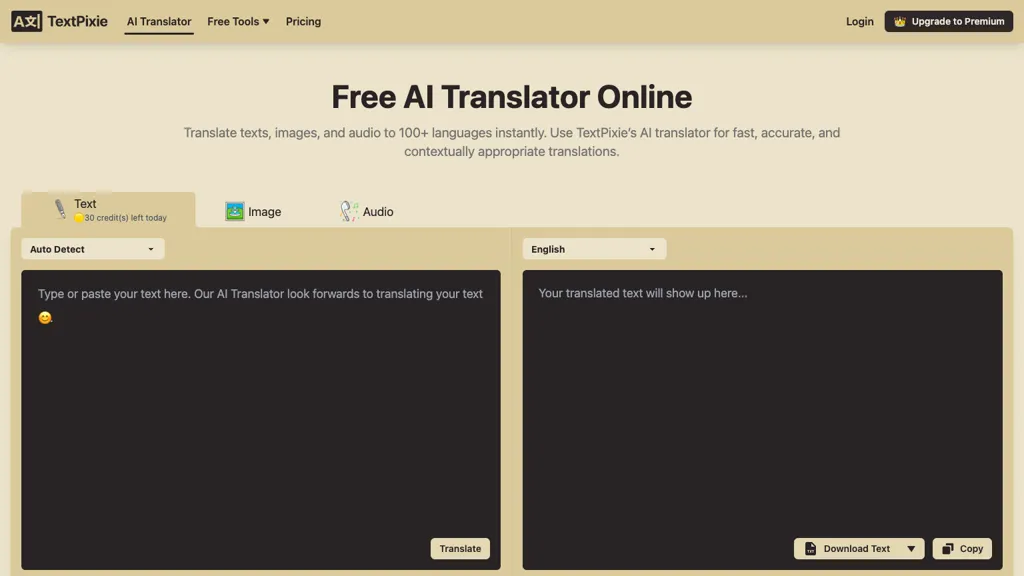This screenshot has width=1024, height=576.
Task: Click the picture icon beside Image
Action: 235,211
